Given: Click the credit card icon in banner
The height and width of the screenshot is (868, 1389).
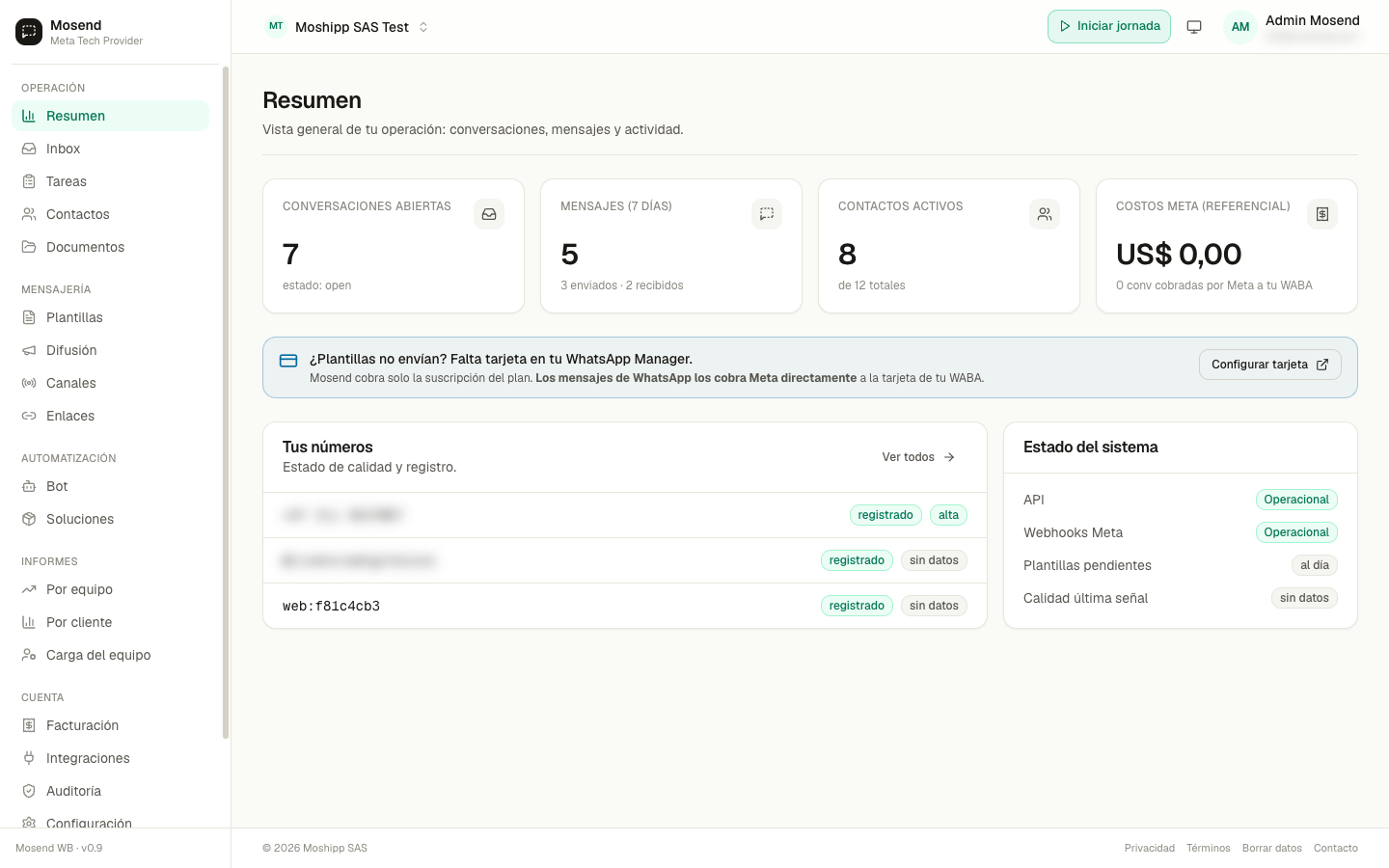Looking at the screenshot, I should pyautogui.click(x=288, y=361).
